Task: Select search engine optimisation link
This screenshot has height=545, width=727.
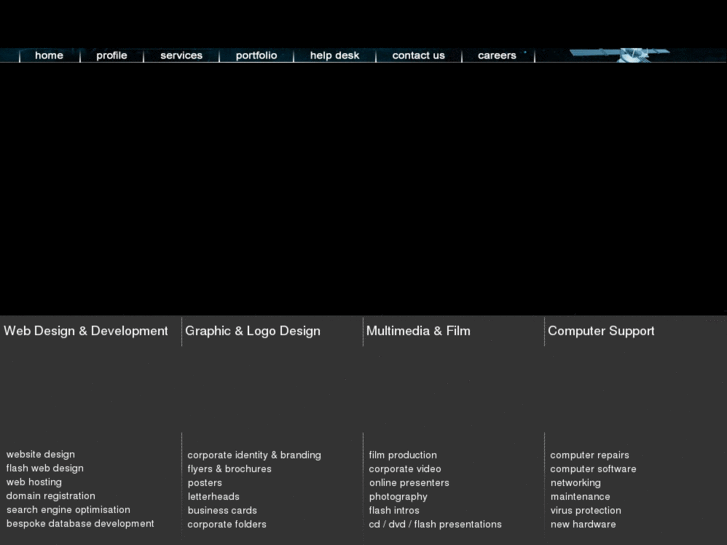Action: click(x=68, y=510)
